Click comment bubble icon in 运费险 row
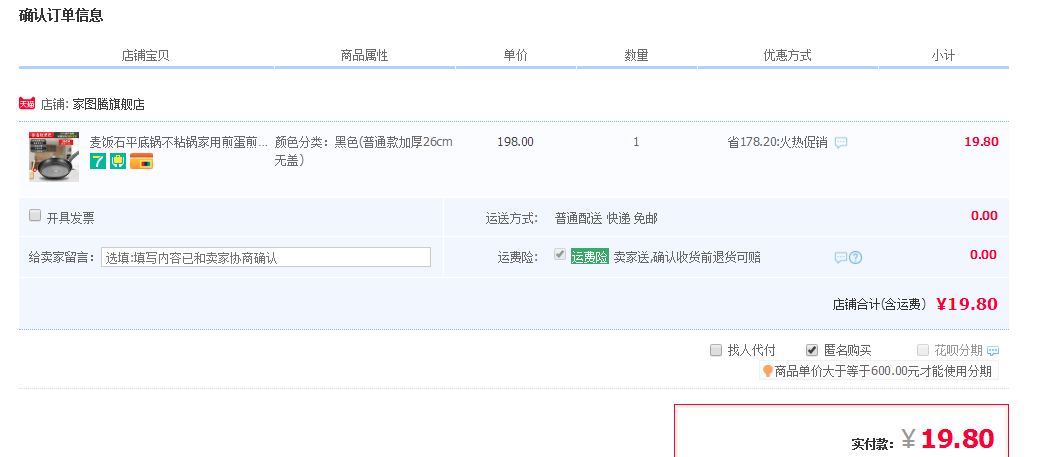Screen dimensions: 1037x457 (x=841, y=258)
